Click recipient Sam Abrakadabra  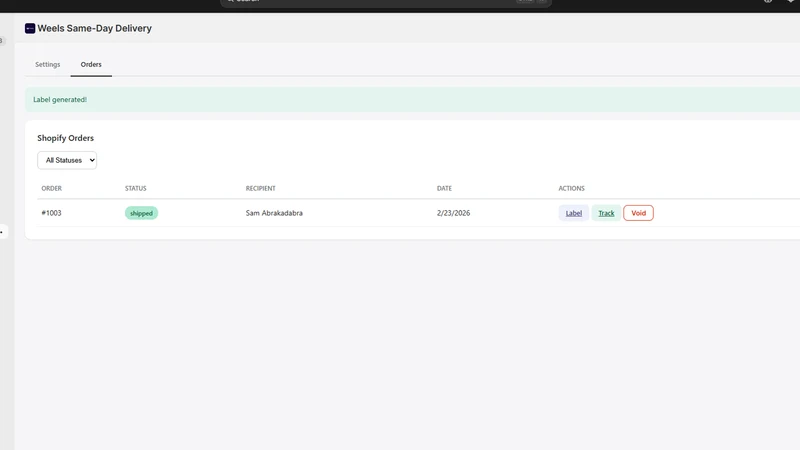click(x=274, y=213)
